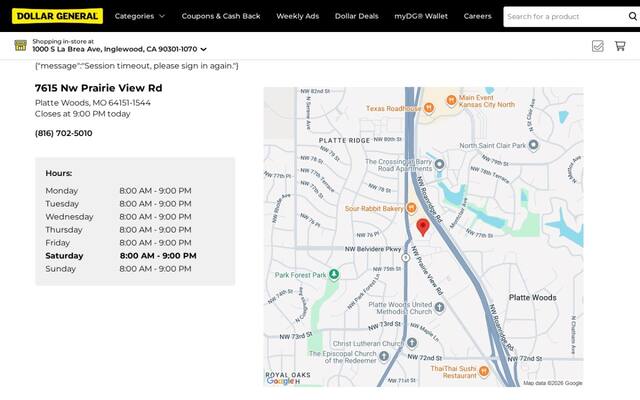Click Park Forest Park marker

(x=334, y=274)
